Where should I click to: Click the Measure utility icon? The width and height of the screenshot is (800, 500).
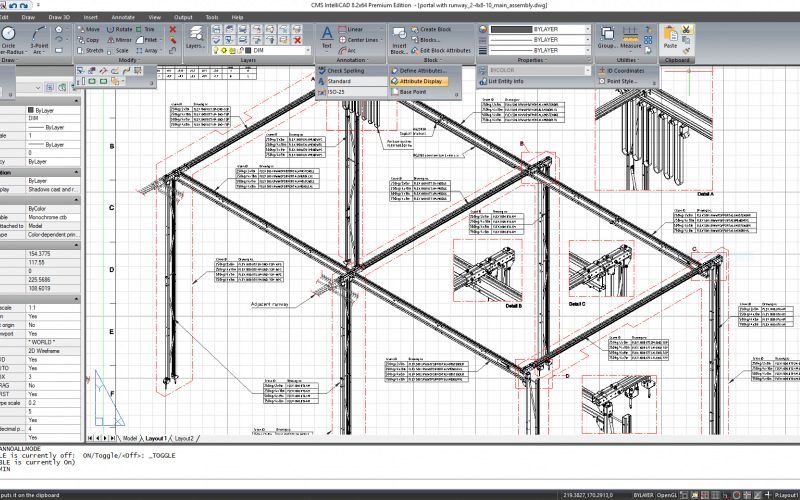coord(632,34)
